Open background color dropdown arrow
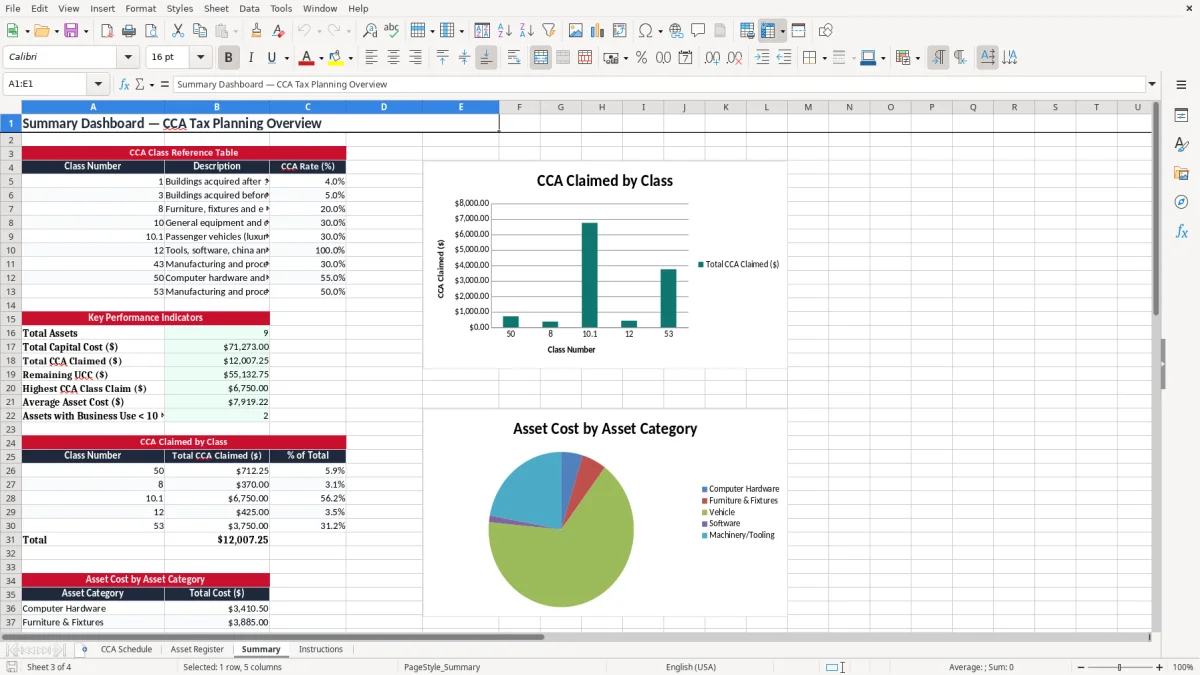 click(x=350, y=58)
